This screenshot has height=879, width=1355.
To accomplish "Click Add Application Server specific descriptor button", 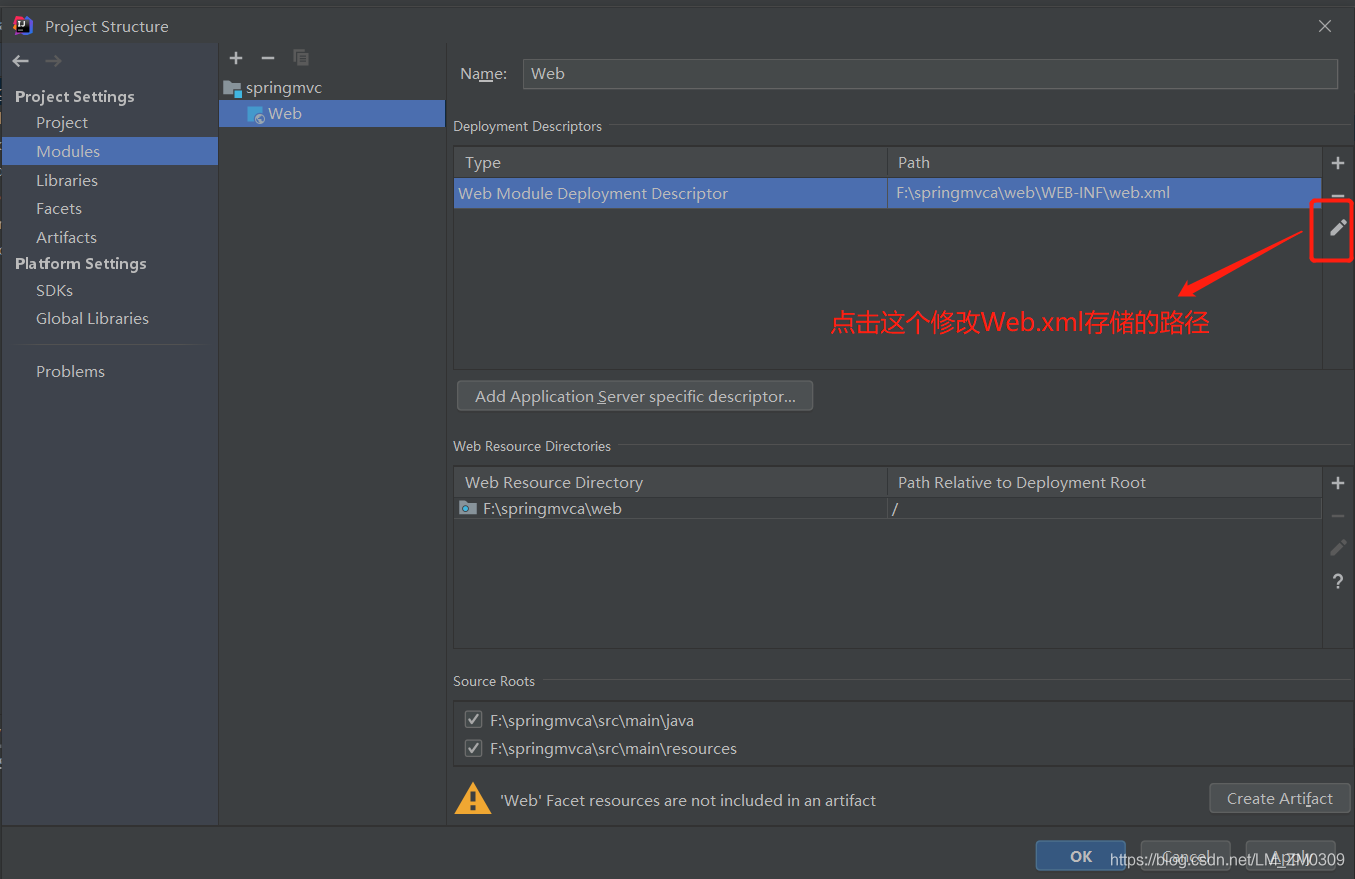I will coord(635,396).
